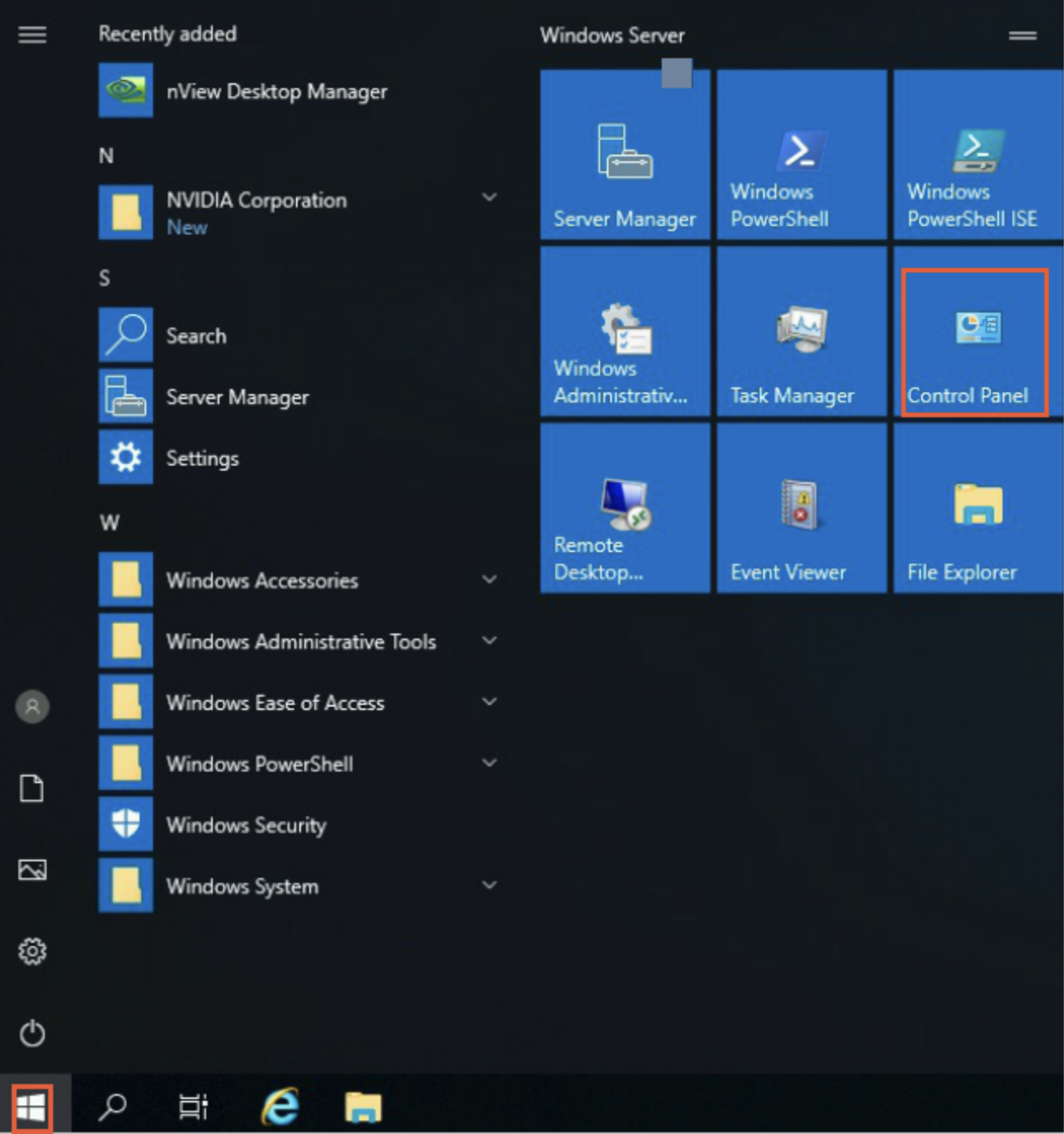Click the "Search" app label
The image size is (1064, 1134).
pyautogui.click(x=196, y=336)
